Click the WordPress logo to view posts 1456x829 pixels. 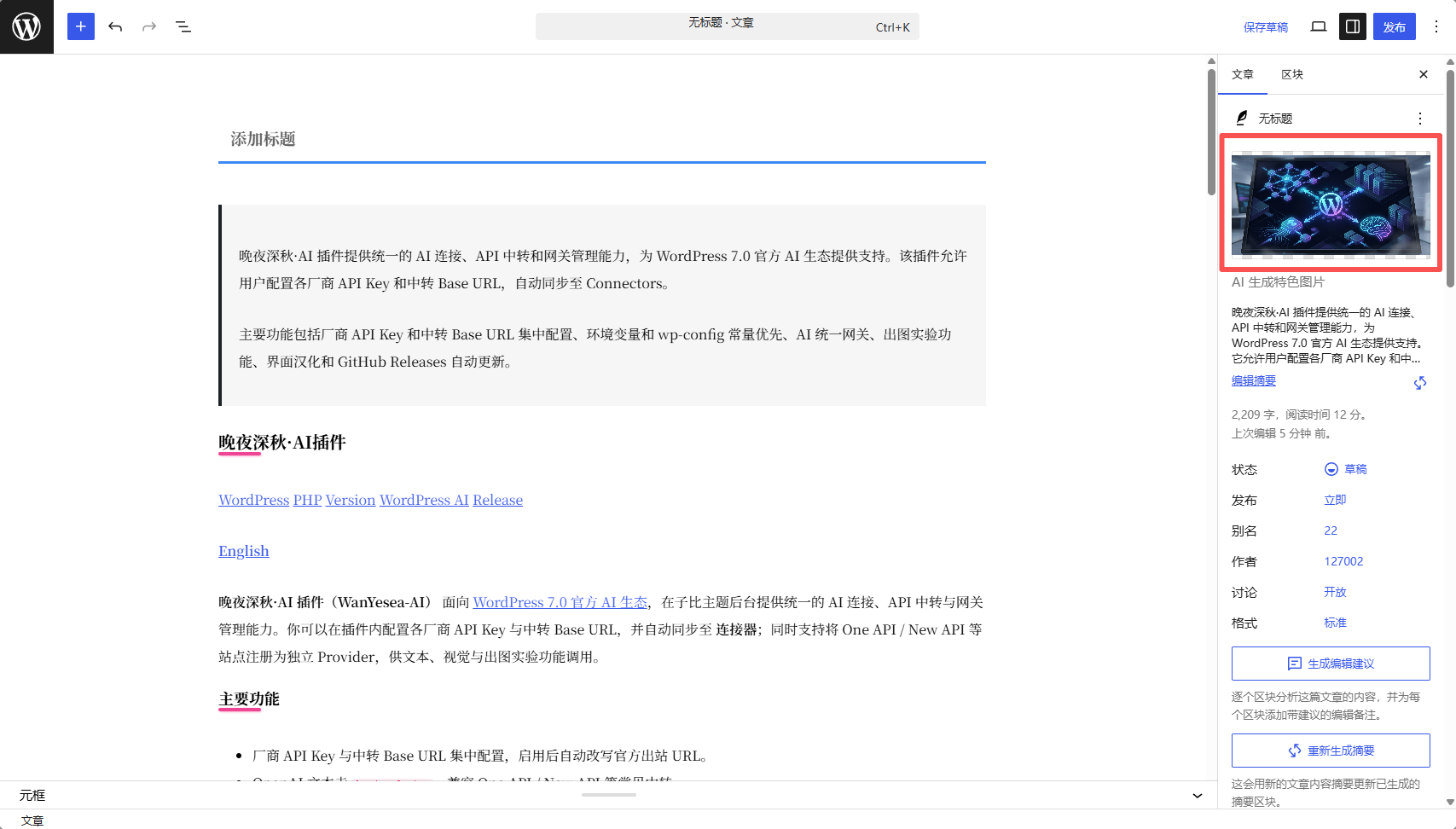[26, 26]
